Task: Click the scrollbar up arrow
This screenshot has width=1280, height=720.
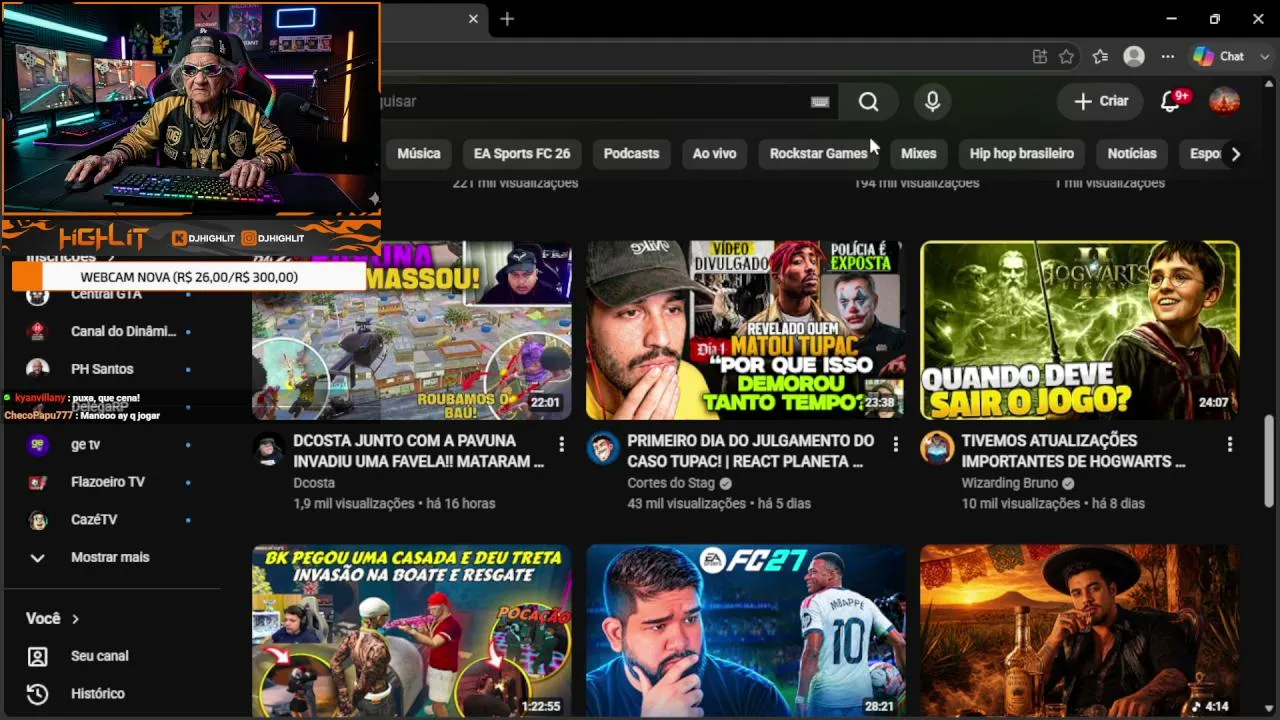Action: tap(1270, 84)
